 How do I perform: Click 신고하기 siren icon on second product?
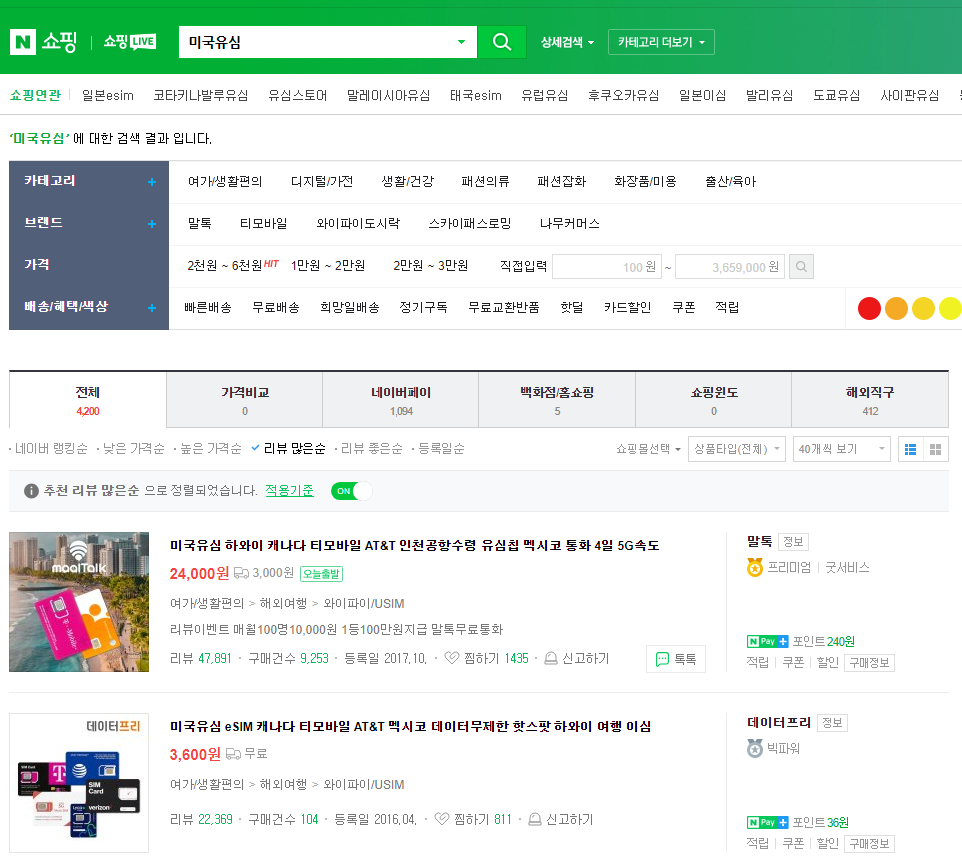pos(535,819)
